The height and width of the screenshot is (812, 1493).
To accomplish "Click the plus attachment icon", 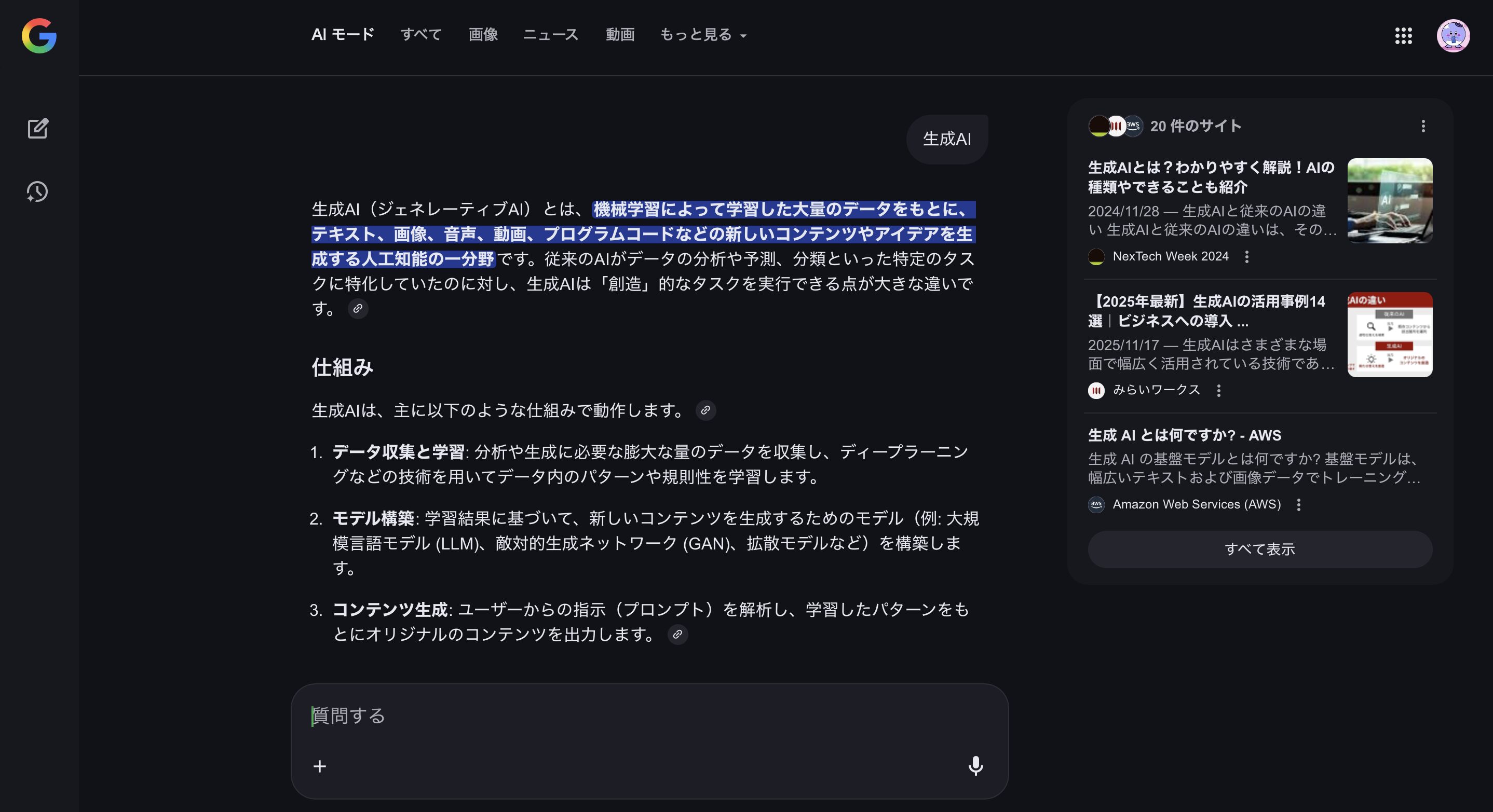I will [x=320, y=766].
